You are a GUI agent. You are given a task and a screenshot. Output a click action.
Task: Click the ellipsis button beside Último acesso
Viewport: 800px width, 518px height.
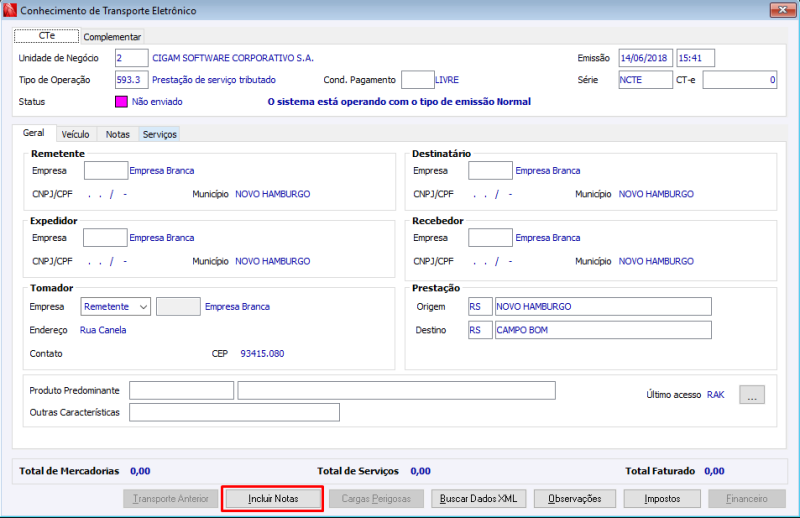752,394
